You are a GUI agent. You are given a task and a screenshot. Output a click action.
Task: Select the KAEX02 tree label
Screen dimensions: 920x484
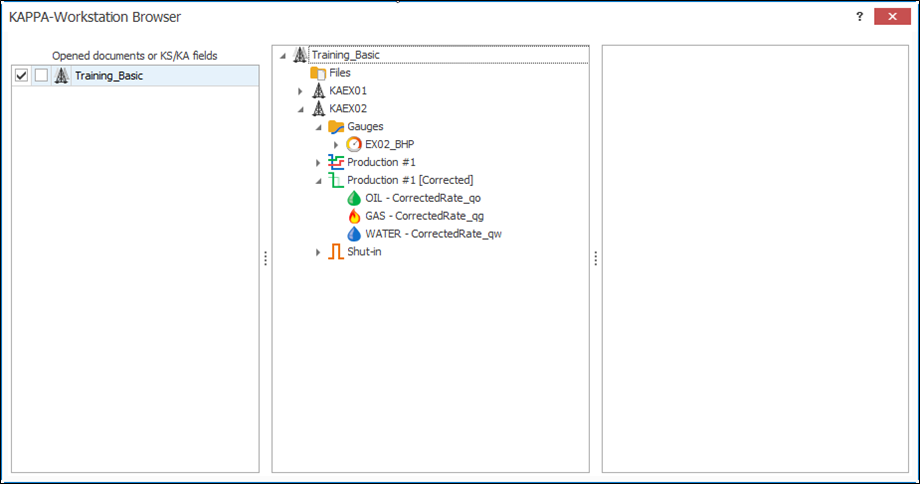click(348, 109)
